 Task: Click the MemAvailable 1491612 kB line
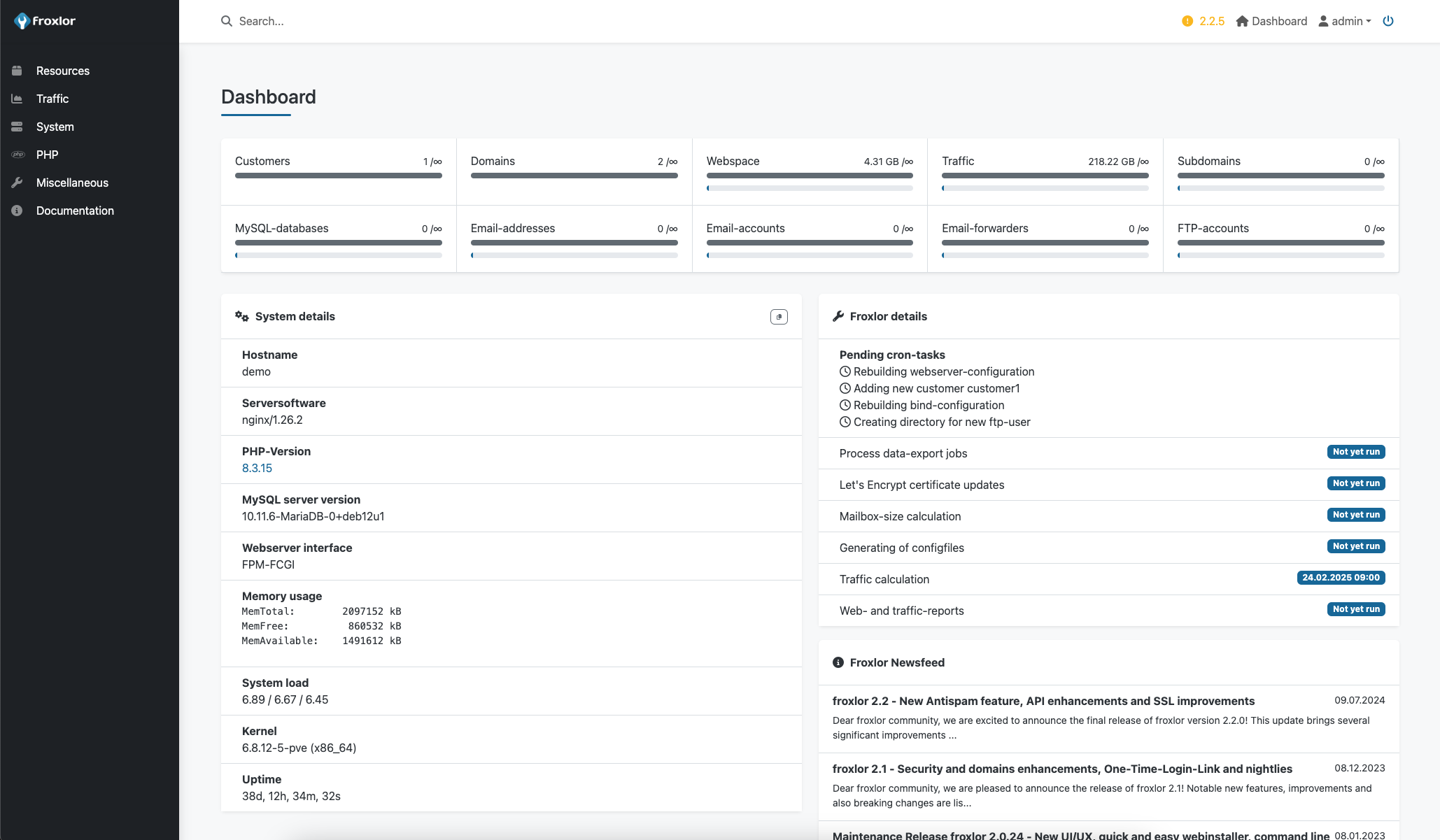tap(321, 641)
